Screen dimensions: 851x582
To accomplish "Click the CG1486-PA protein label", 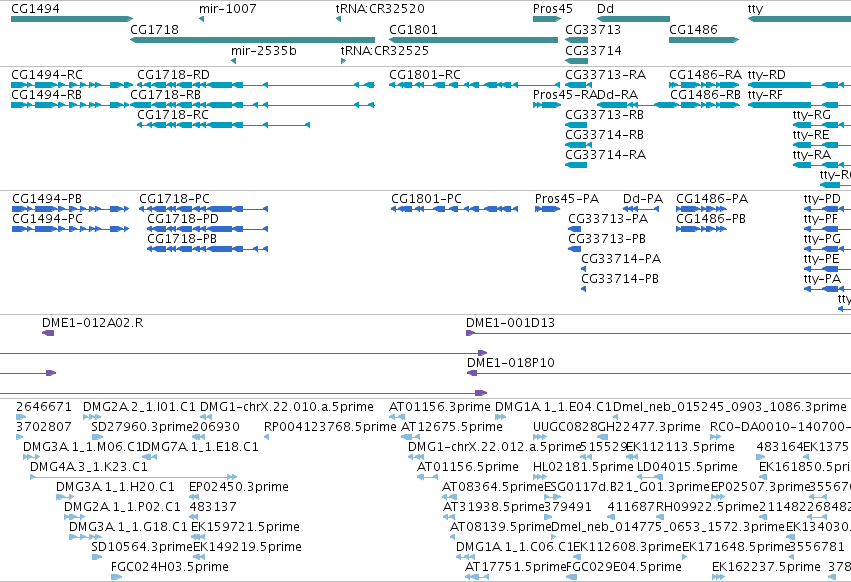I will 712,199.
